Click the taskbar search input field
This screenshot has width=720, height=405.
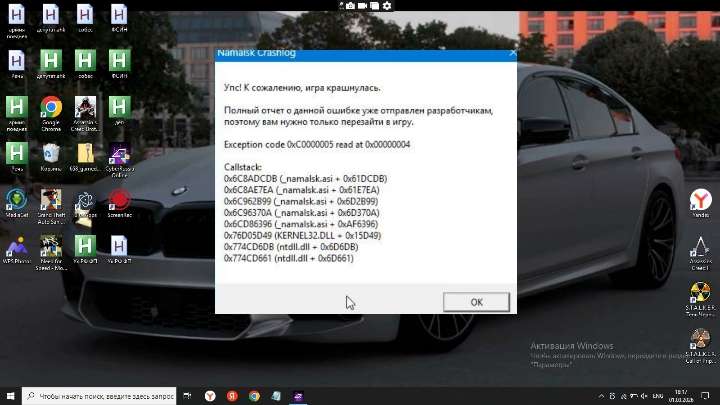point(95,396)
